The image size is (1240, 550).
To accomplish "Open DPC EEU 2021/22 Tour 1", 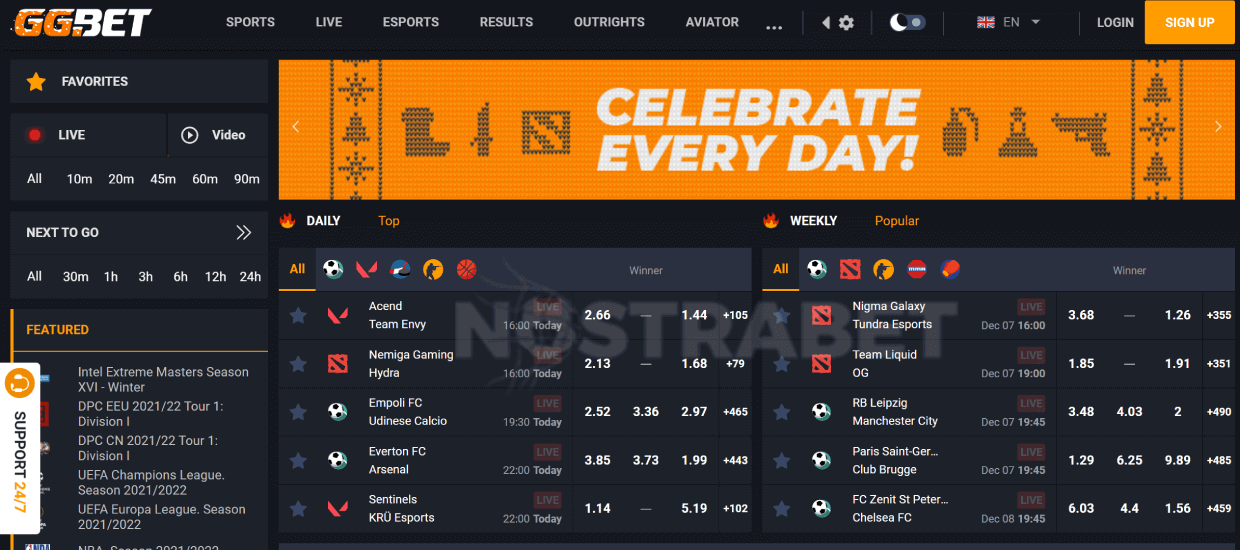I will 150,414.
